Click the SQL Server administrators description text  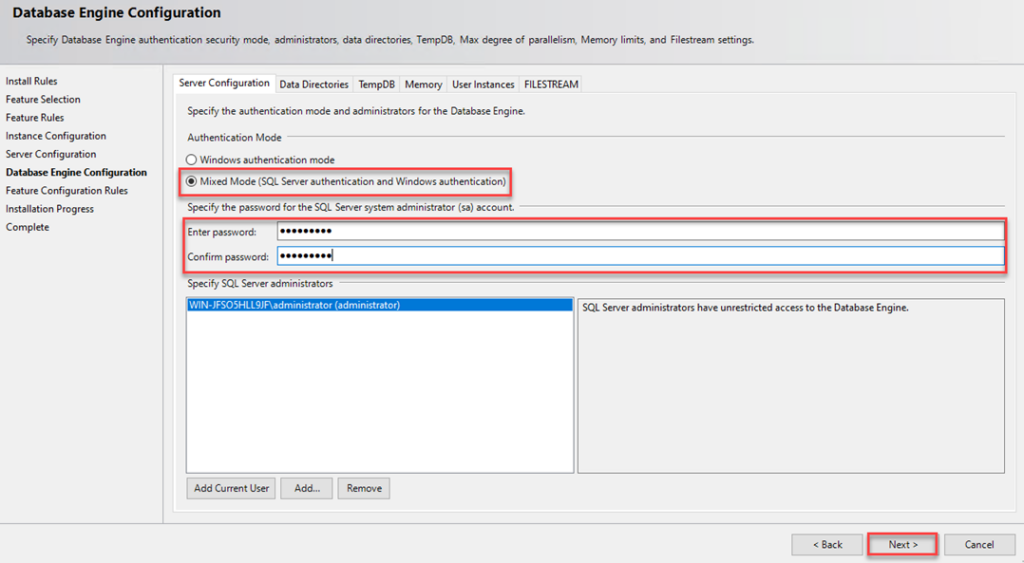click(x=745, y=308)
